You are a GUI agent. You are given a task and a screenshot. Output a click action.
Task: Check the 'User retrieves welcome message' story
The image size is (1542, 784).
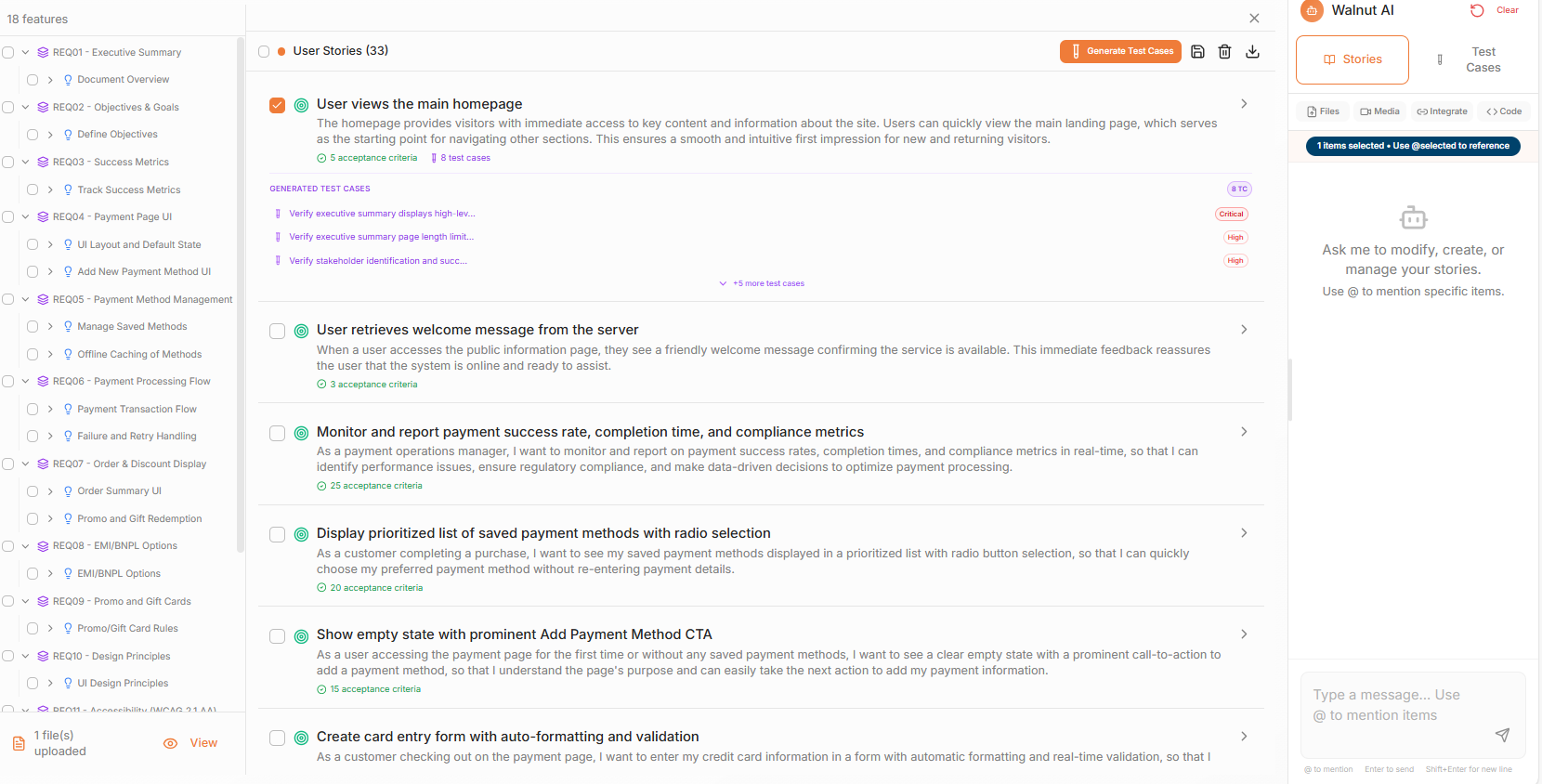pyautogui.click(x=277, y=331)
